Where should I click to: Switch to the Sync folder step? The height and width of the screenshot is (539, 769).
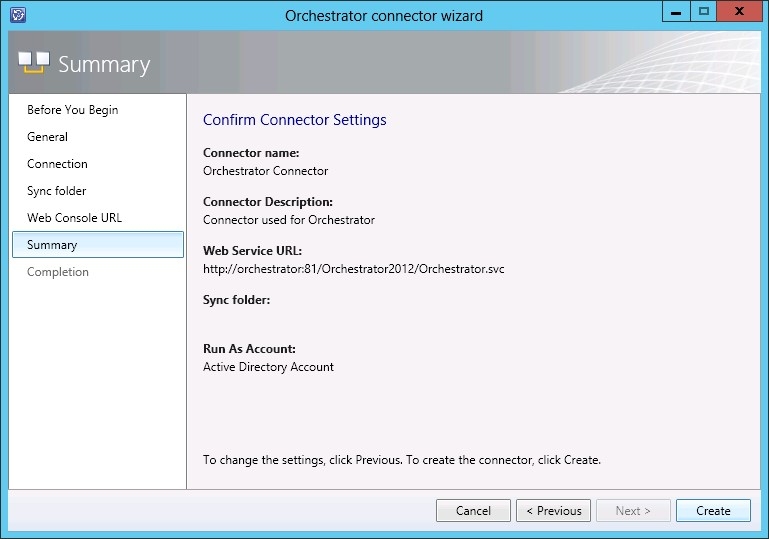[57, 191]
